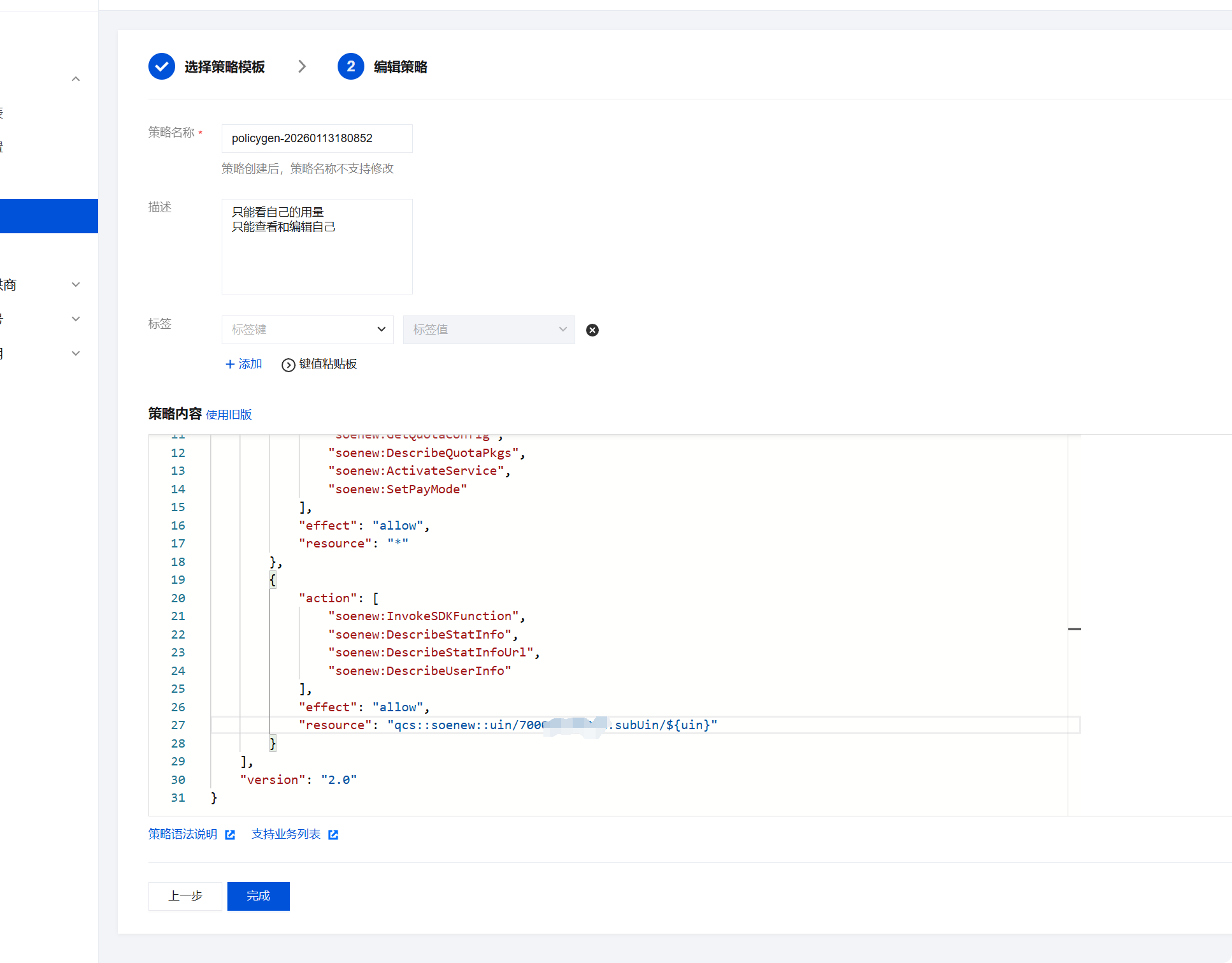Go to select policy template step
1232x963 pixels.
tap(224, 67)
